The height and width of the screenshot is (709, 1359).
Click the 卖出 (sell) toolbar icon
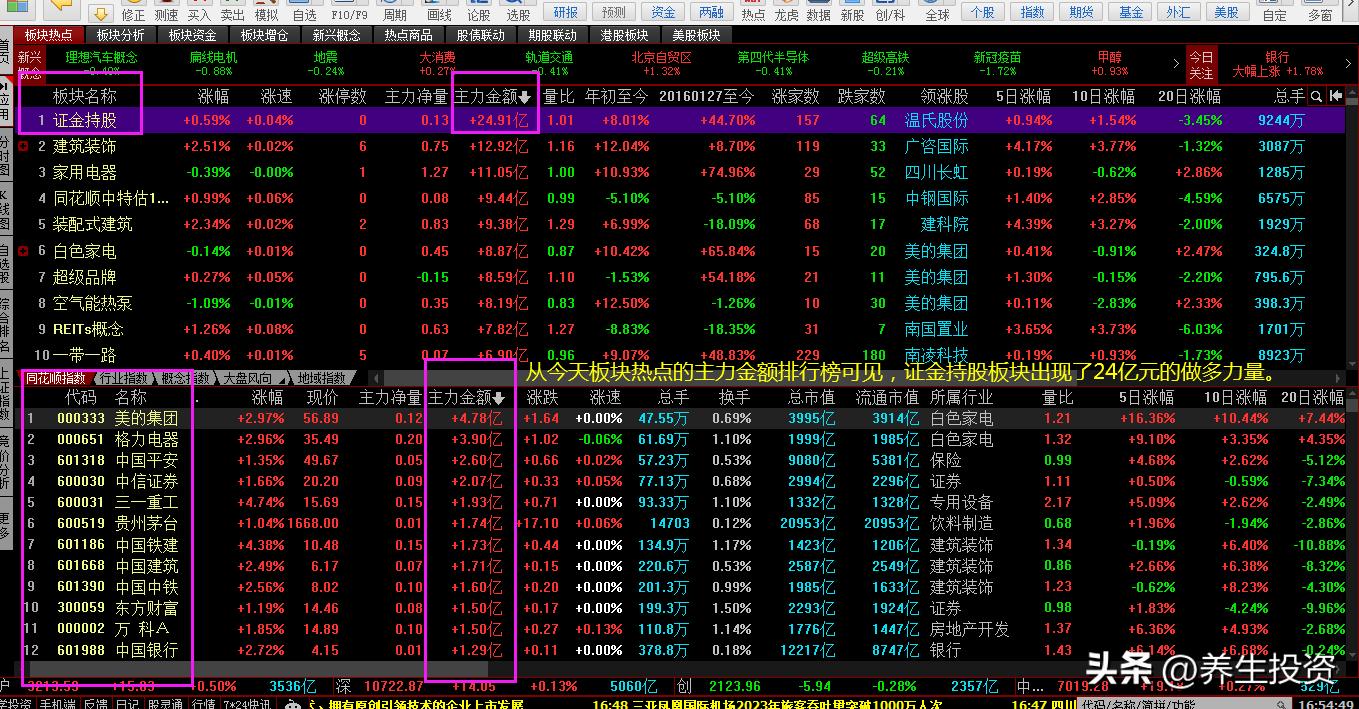[233, 12]
